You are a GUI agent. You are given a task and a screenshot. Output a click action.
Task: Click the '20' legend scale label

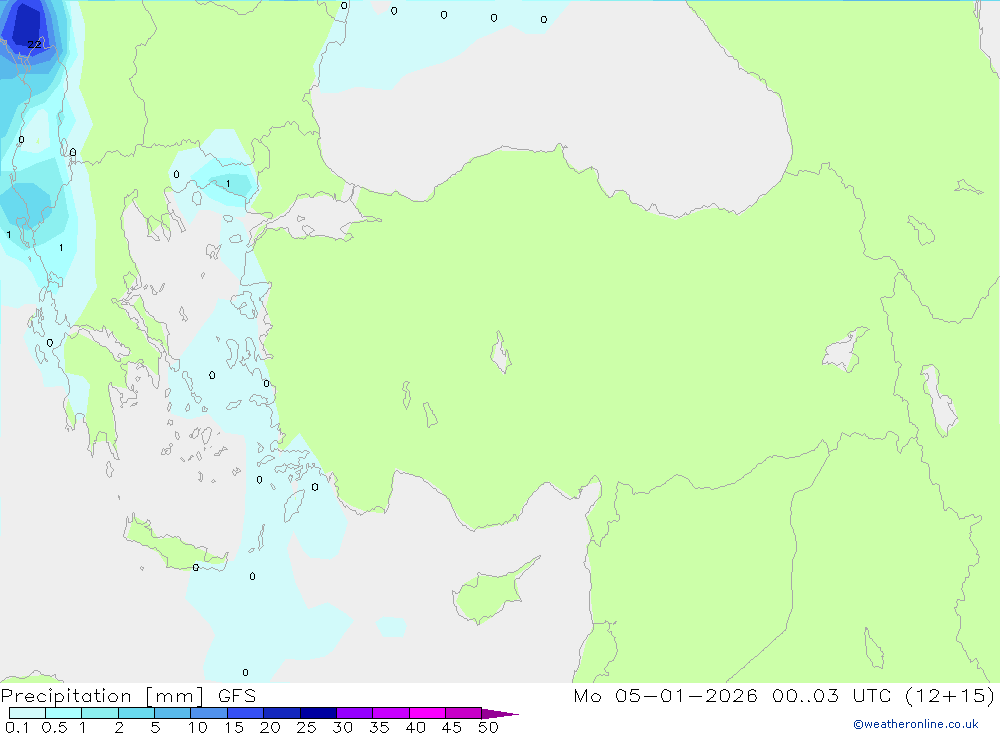pos(270,727)
